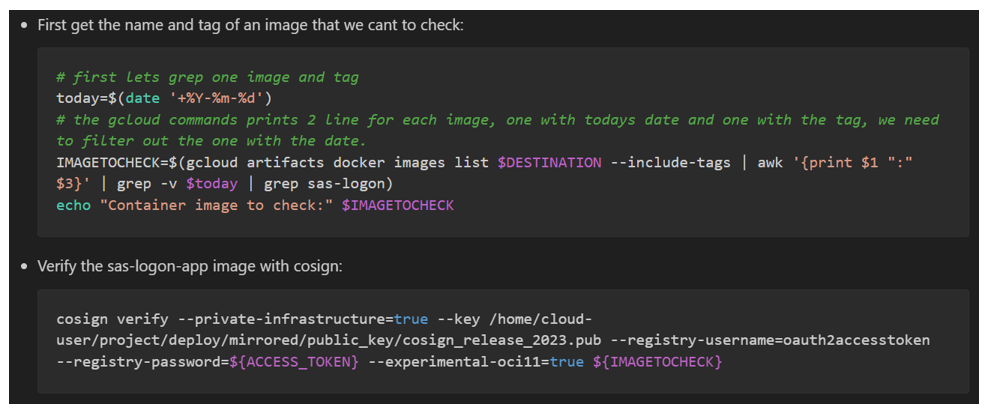The width and height of the screenshot is (986, 413).
Task: Click the echo command in first code block
Action: [x=74, y=205]
